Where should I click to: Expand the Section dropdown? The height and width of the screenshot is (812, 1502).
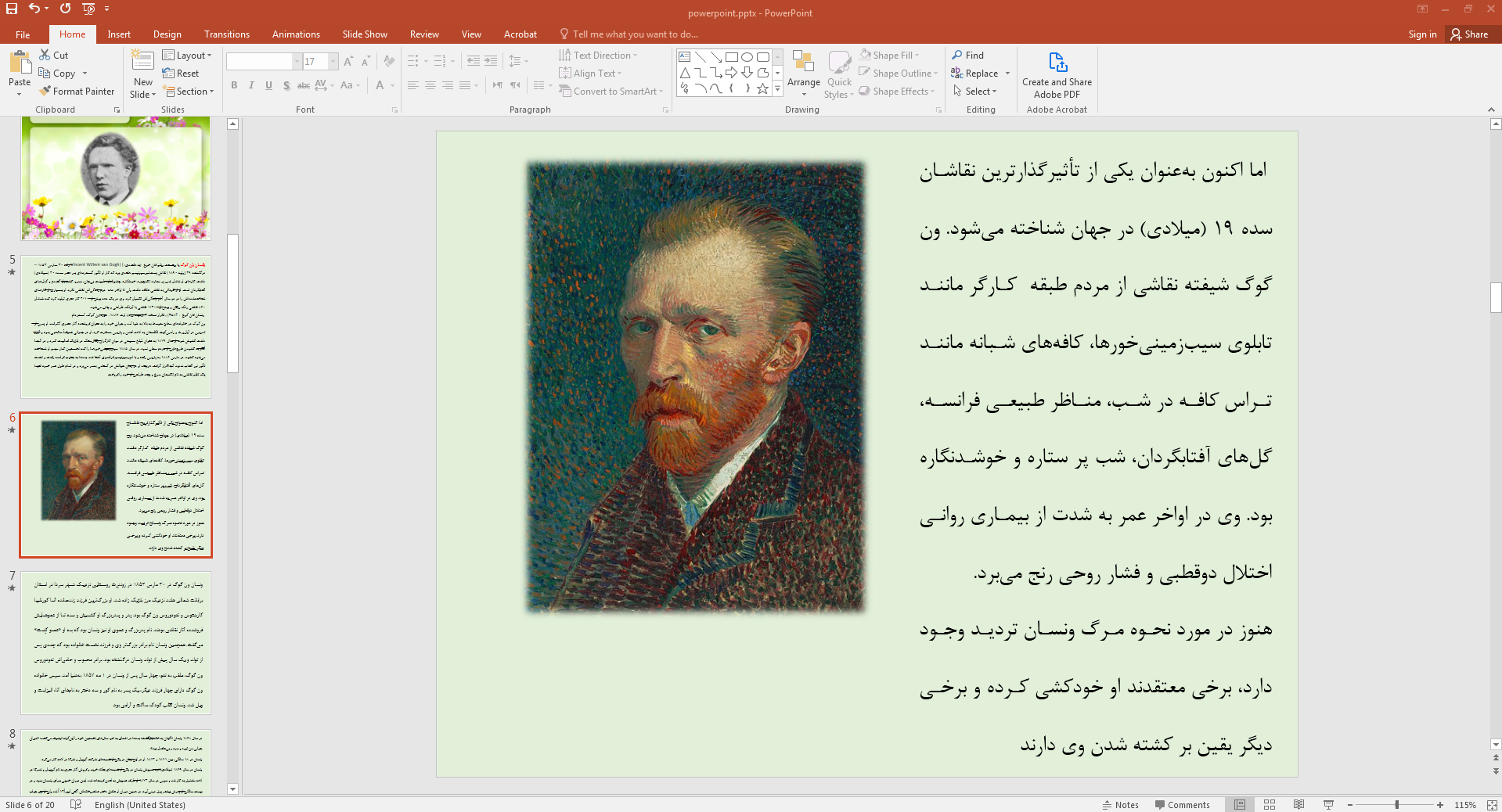coord(188,92)
